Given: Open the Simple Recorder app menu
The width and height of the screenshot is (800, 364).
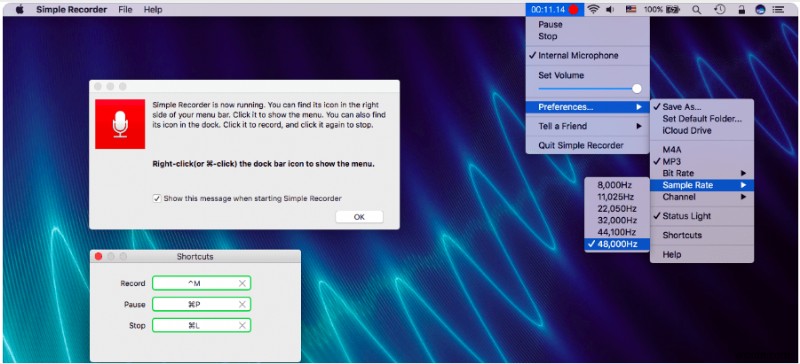Looking at the screenshot, I should pyautogui.click(x=71, y=10).
